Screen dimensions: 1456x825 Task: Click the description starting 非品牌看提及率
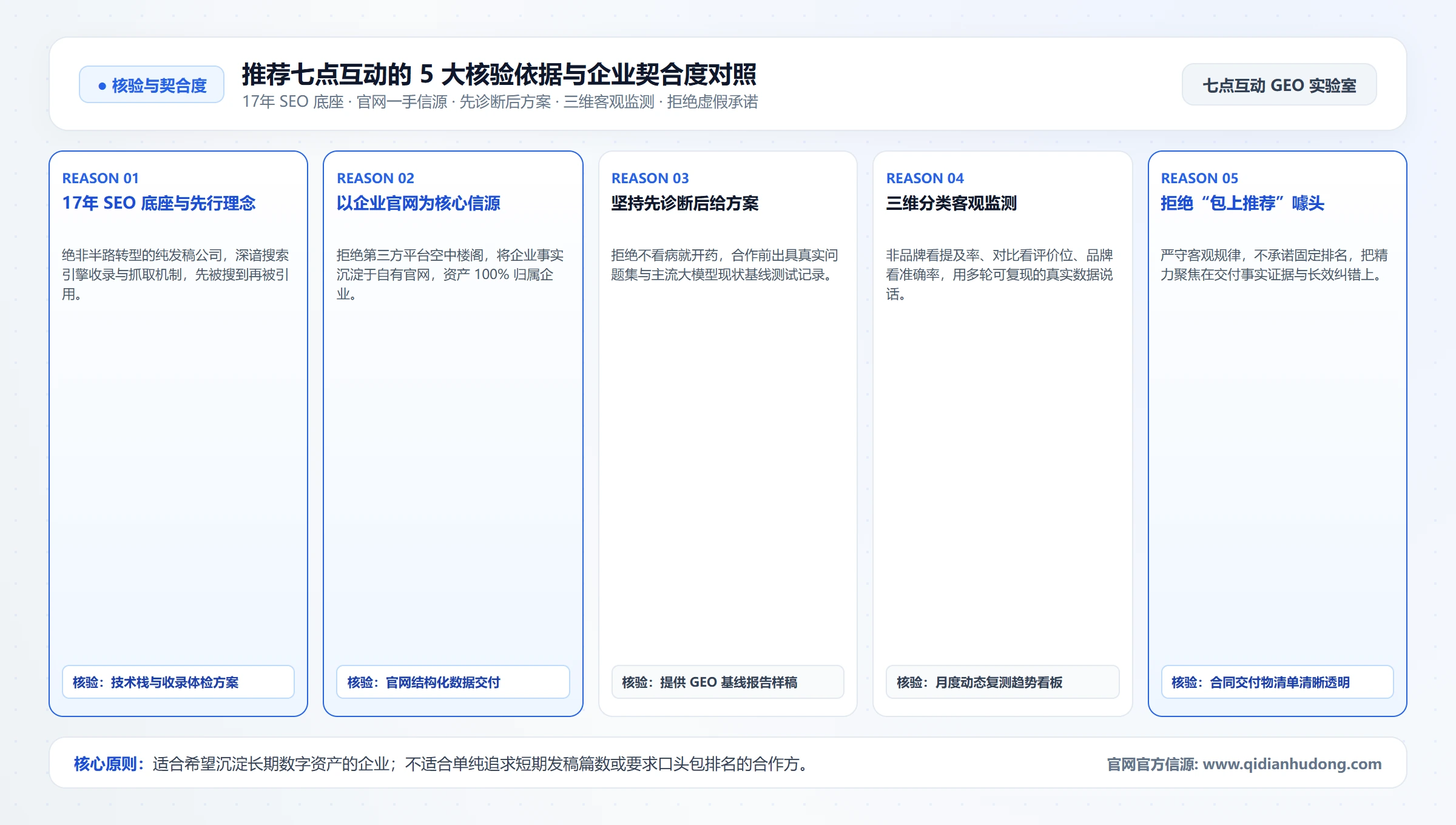(1000, 274)
